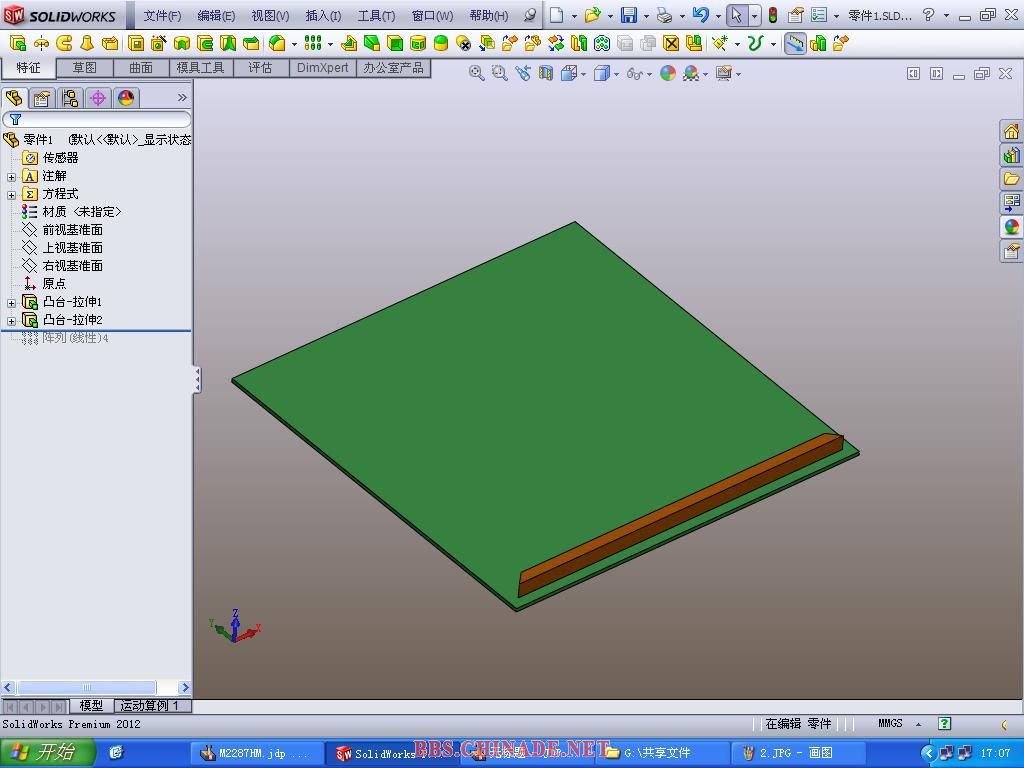The width and height of the screenshot is (1024, 768).
Task: Open the 插入(I) menu
Action: tap(323, 15)
